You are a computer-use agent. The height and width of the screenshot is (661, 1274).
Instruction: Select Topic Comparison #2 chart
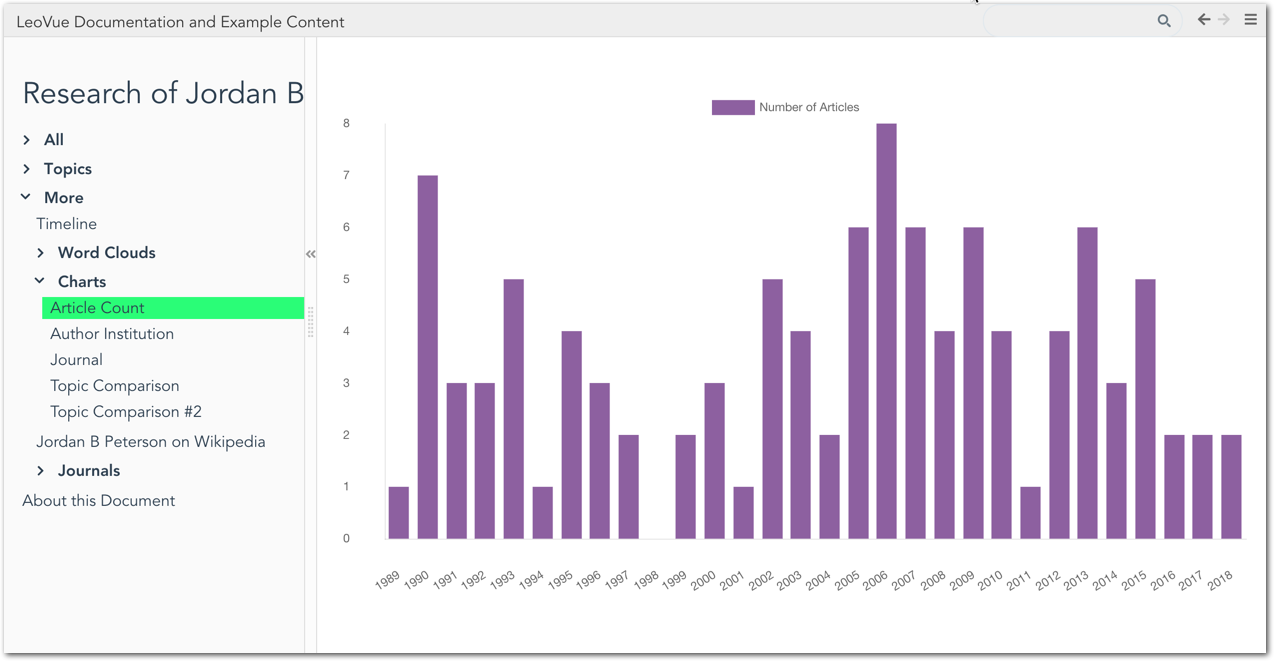(126, 412)
